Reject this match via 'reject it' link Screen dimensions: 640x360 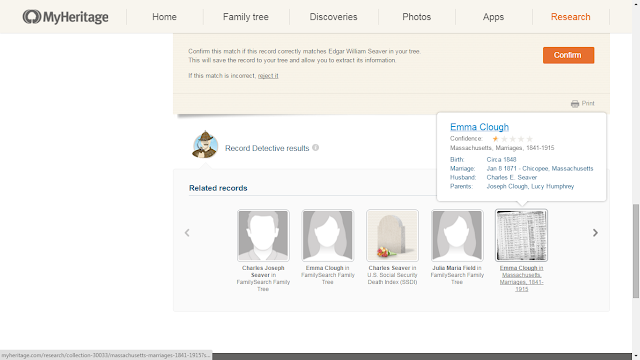click(268, 76)
